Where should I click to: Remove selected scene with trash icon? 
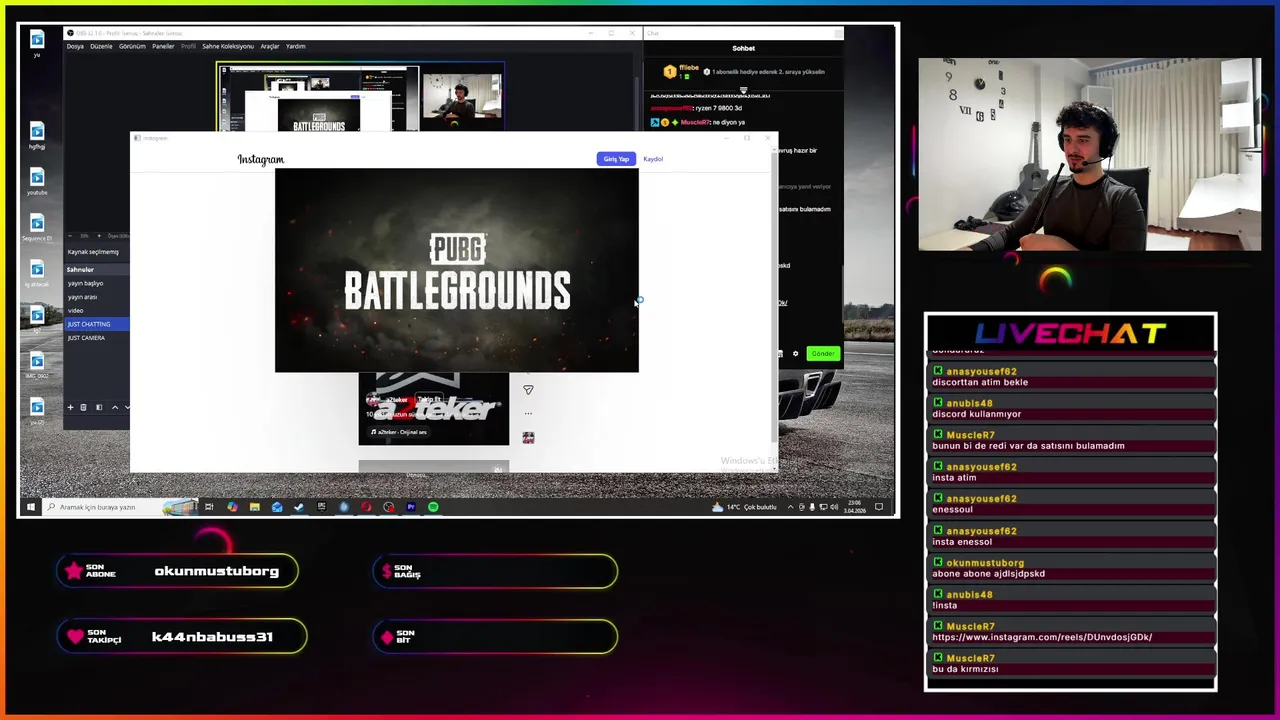click(x=83, y=407)
